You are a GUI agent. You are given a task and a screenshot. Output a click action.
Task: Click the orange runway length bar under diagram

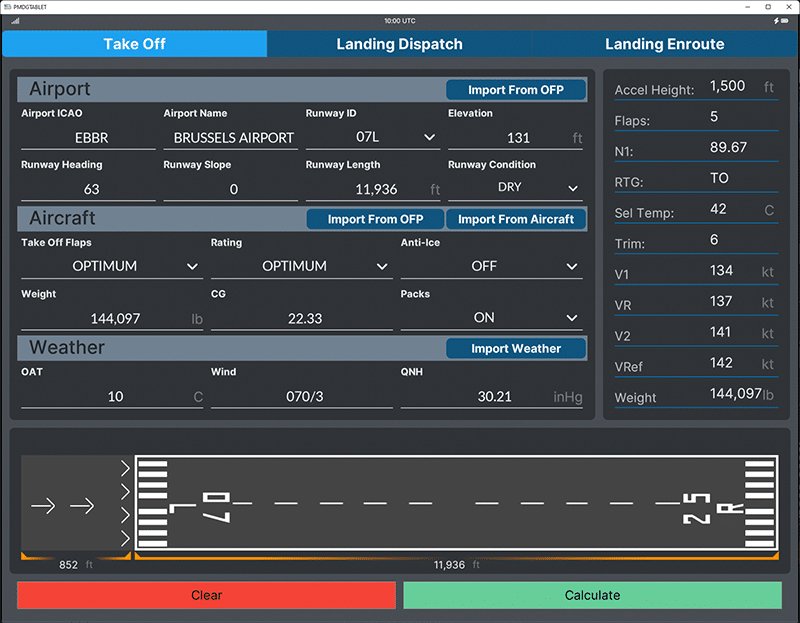click(x=456, y=555)
